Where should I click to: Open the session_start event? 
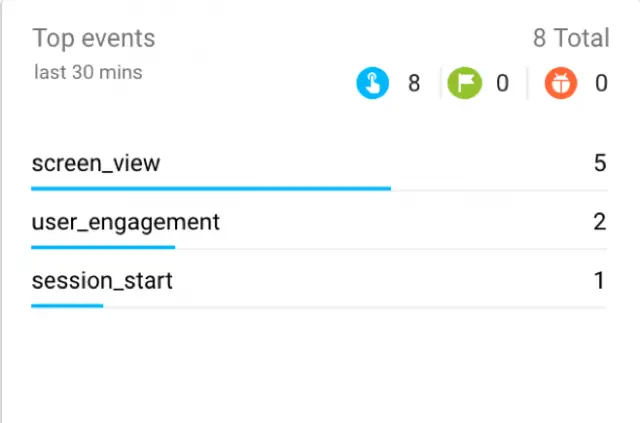[102, 281]
